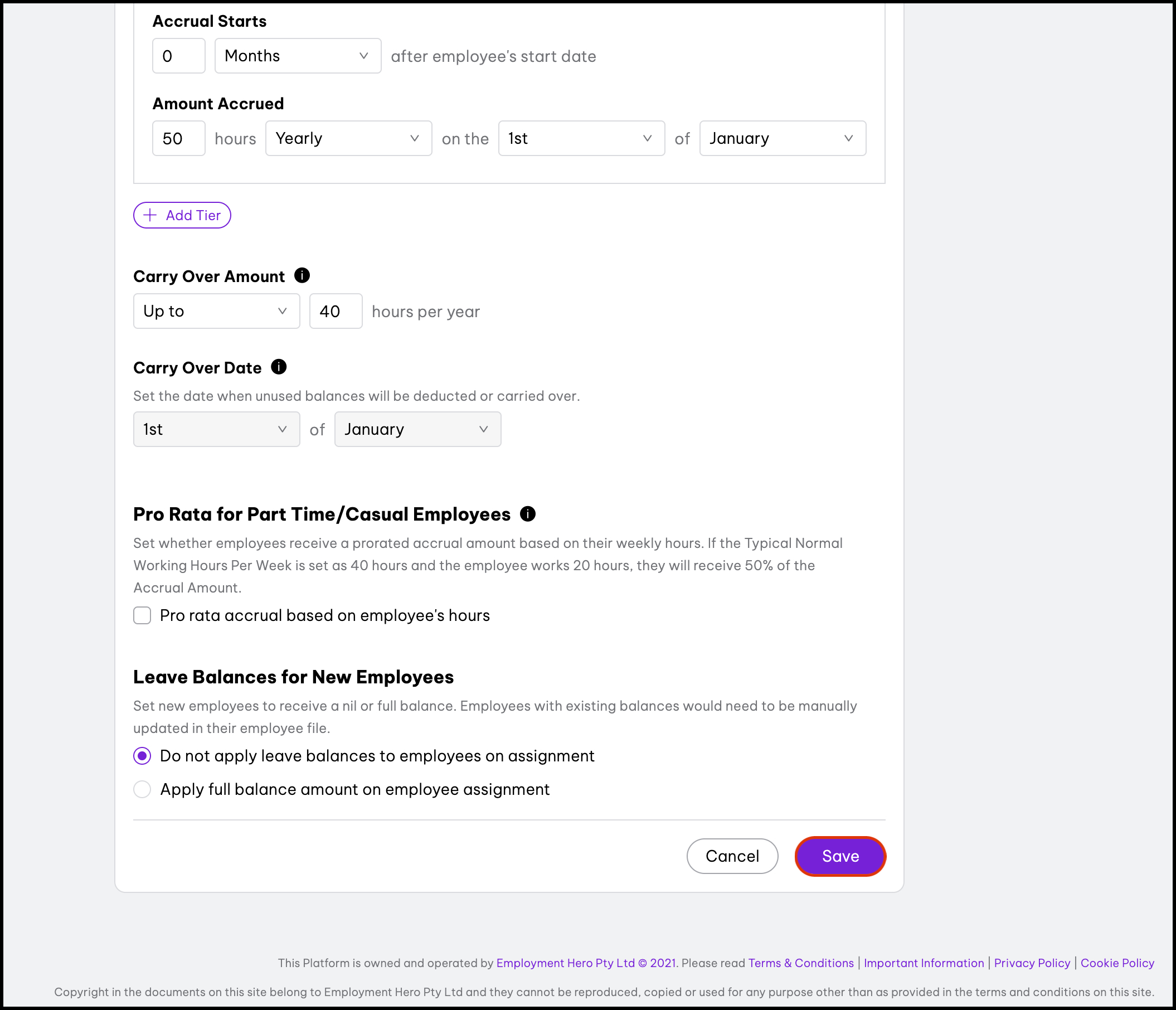Open the Yearly frequency dropdown
The height and width of the screenshot is (1010, 1176).
(348, 138)
